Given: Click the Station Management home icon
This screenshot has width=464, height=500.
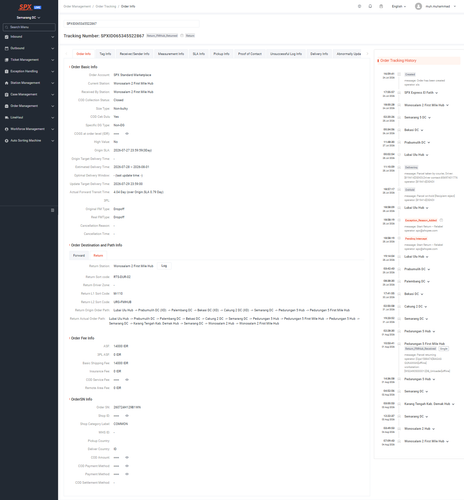Looking at the screenshot, I should click(6, 83).
